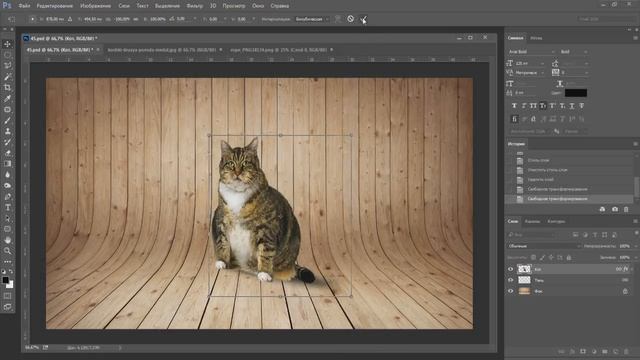Toggle all caps in Character panel

click(x=533, y=106)
